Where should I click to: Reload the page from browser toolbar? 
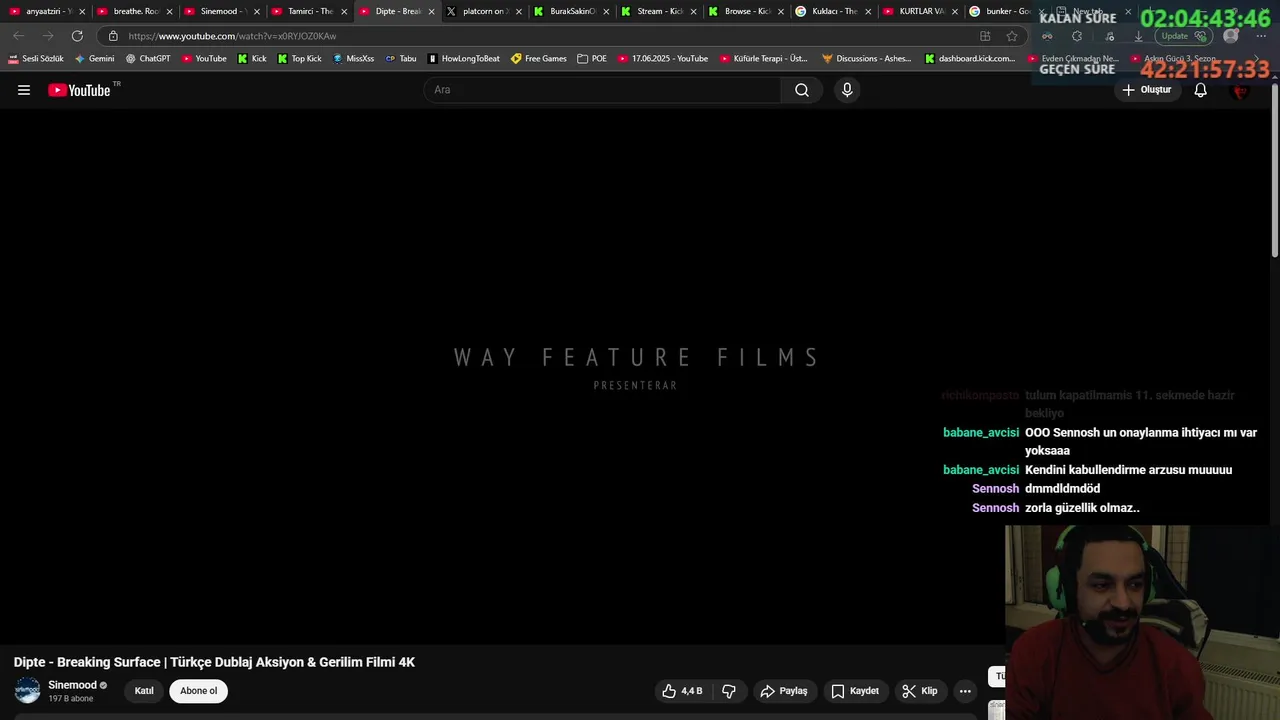pos(77,36)
